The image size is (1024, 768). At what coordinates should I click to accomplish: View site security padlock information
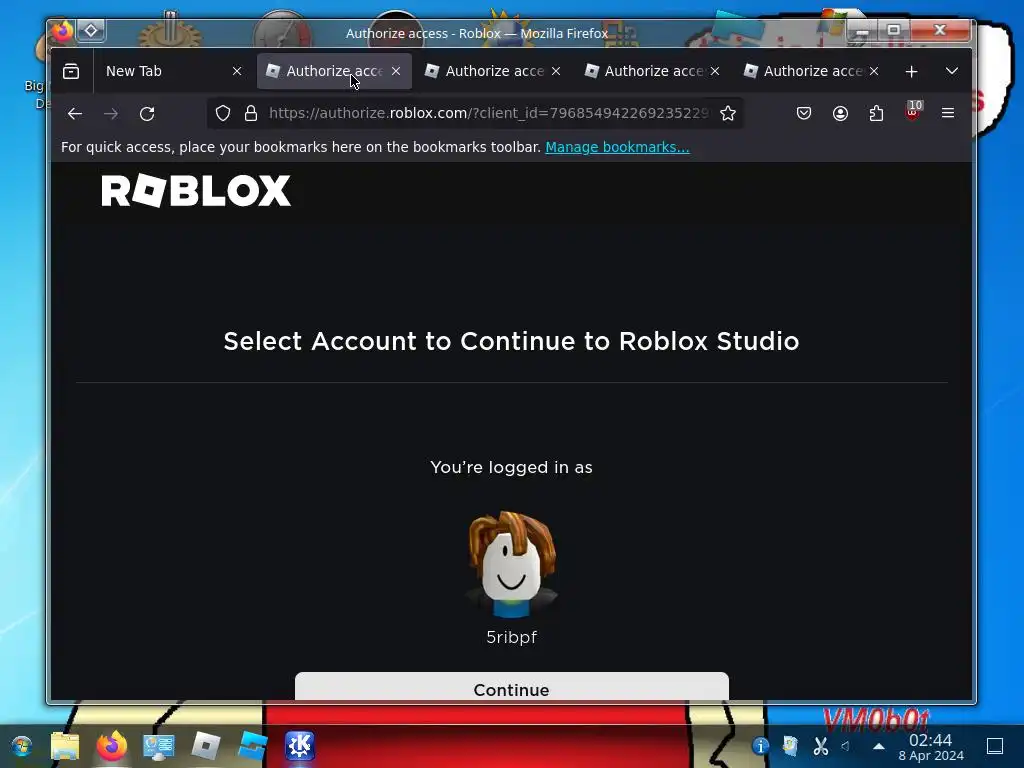(251, 114)
